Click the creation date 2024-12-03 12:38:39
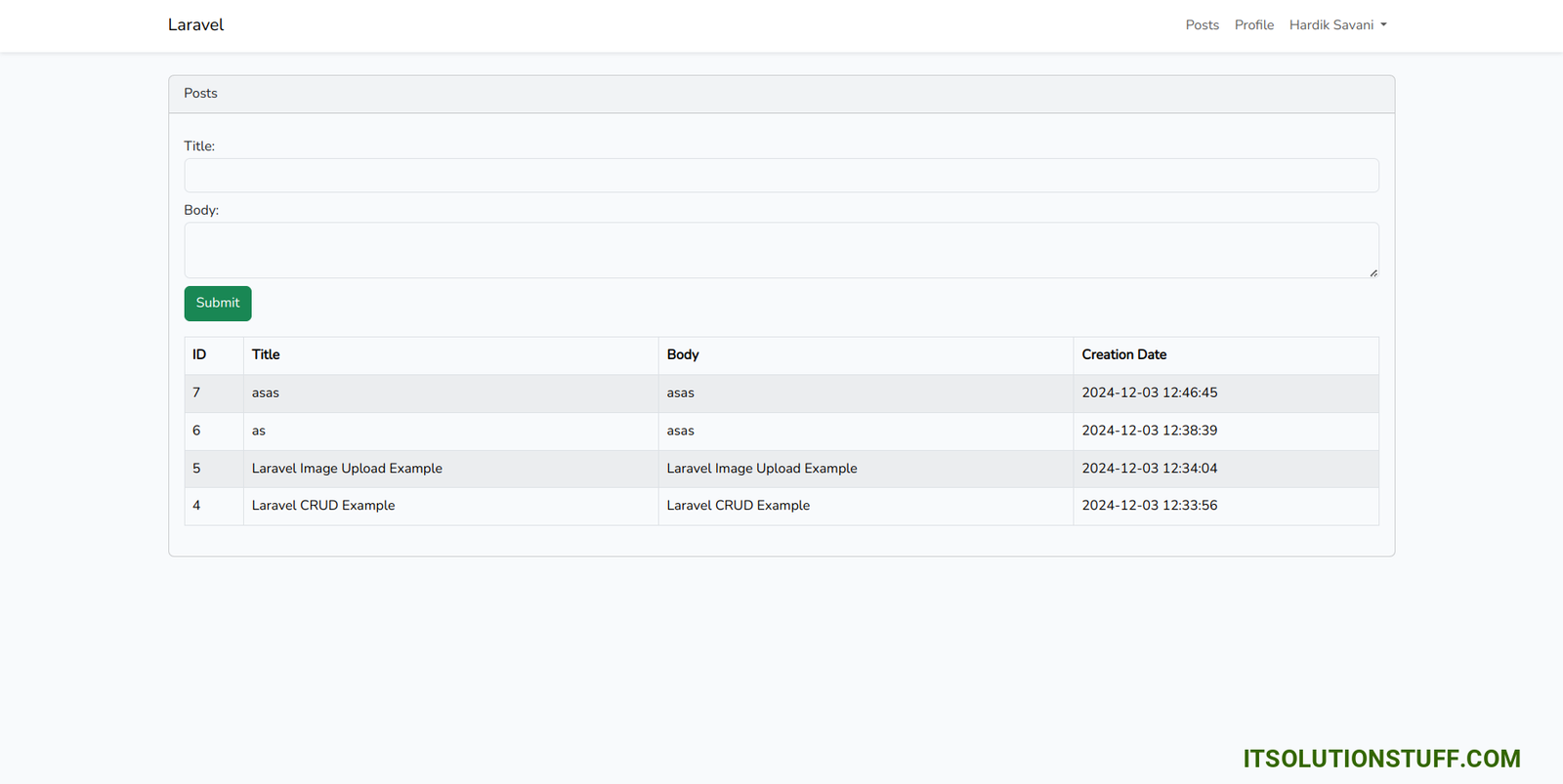This screenshot has height=784, width=1563. [x=1149, y=431]
